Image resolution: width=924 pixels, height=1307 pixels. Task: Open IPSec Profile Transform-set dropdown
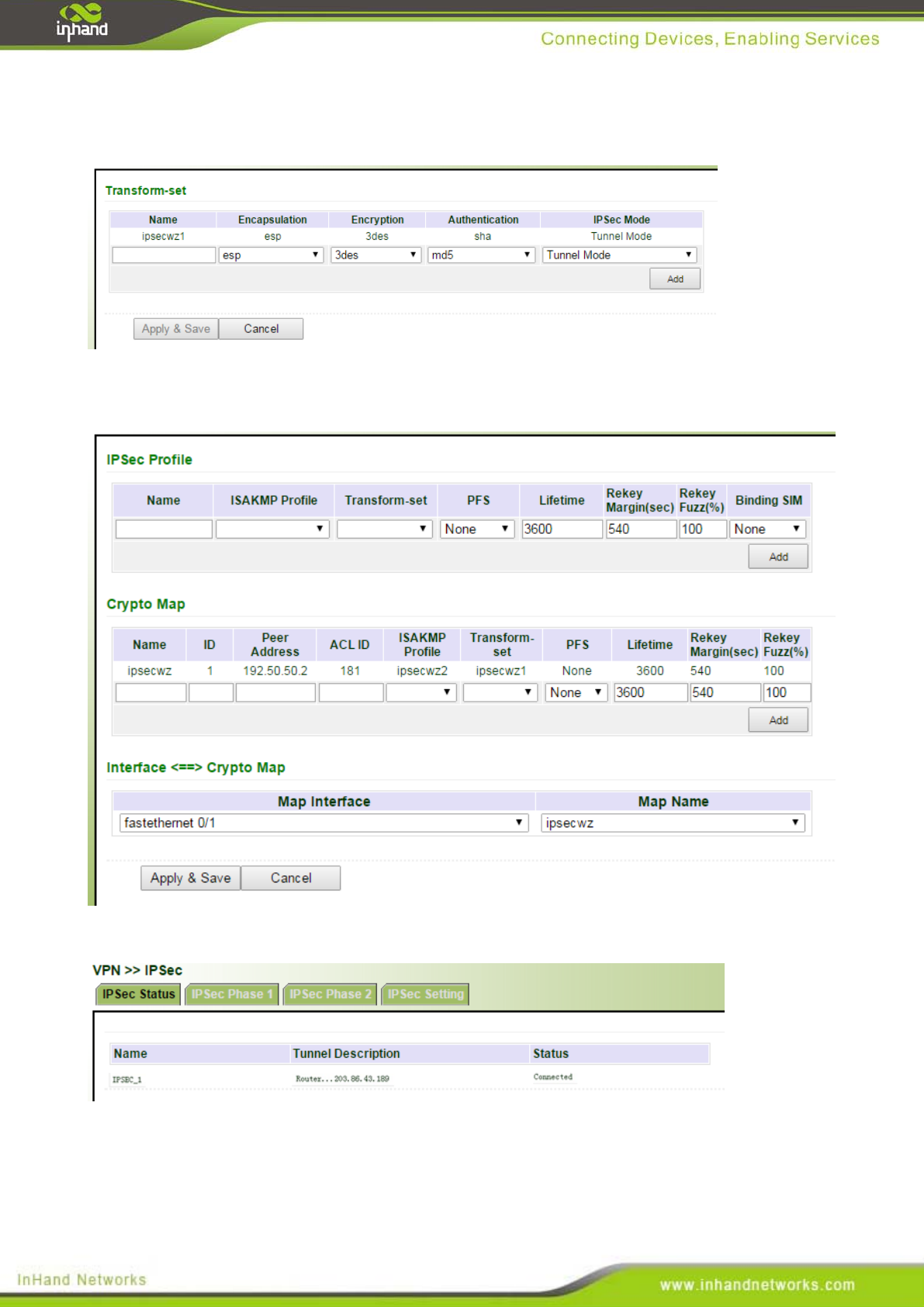pos(384,529)
